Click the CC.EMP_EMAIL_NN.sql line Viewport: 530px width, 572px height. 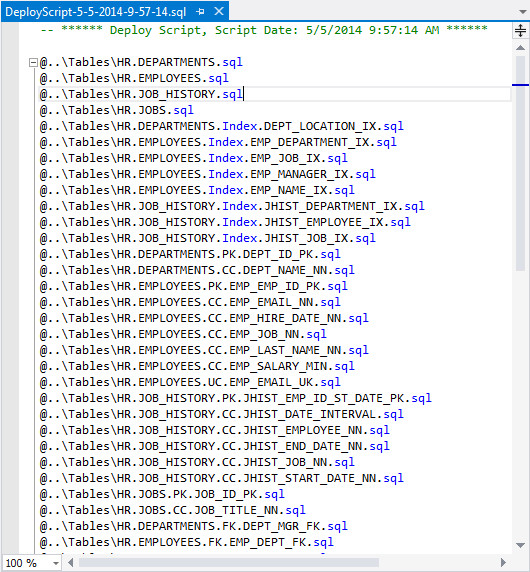pyautogui.click(x=190, y=303)
